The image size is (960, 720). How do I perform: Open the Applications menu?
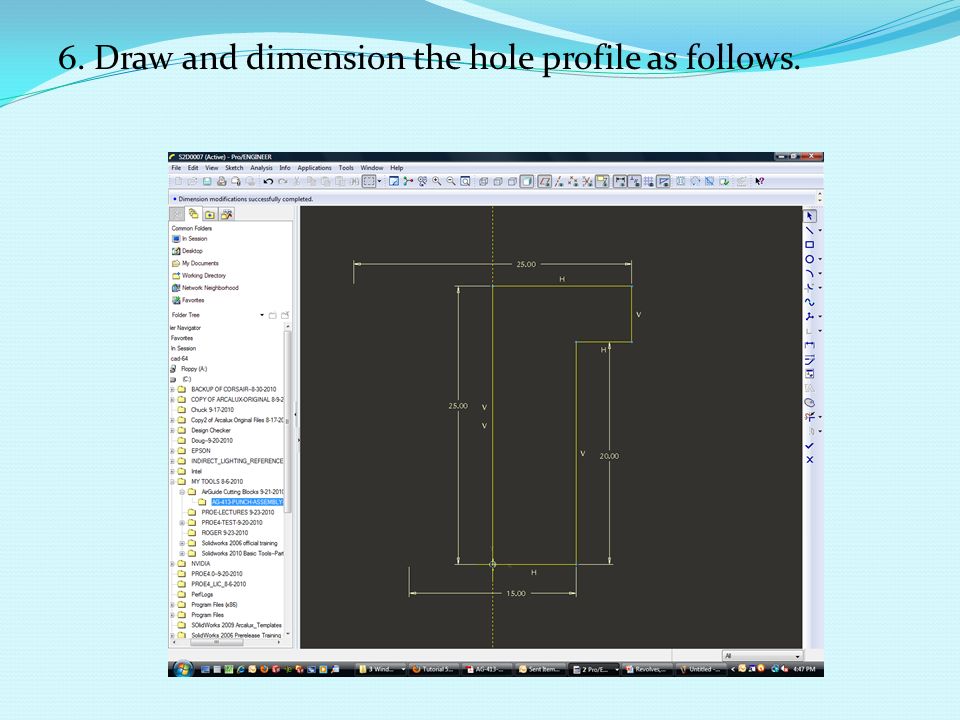pos(314,168)
